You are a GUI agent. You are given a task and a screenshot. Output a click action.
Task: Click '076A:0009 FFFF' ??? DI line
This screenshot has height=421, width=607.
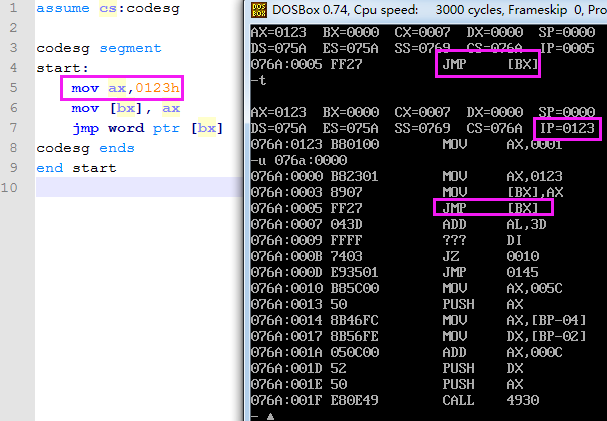pos(386,240)
